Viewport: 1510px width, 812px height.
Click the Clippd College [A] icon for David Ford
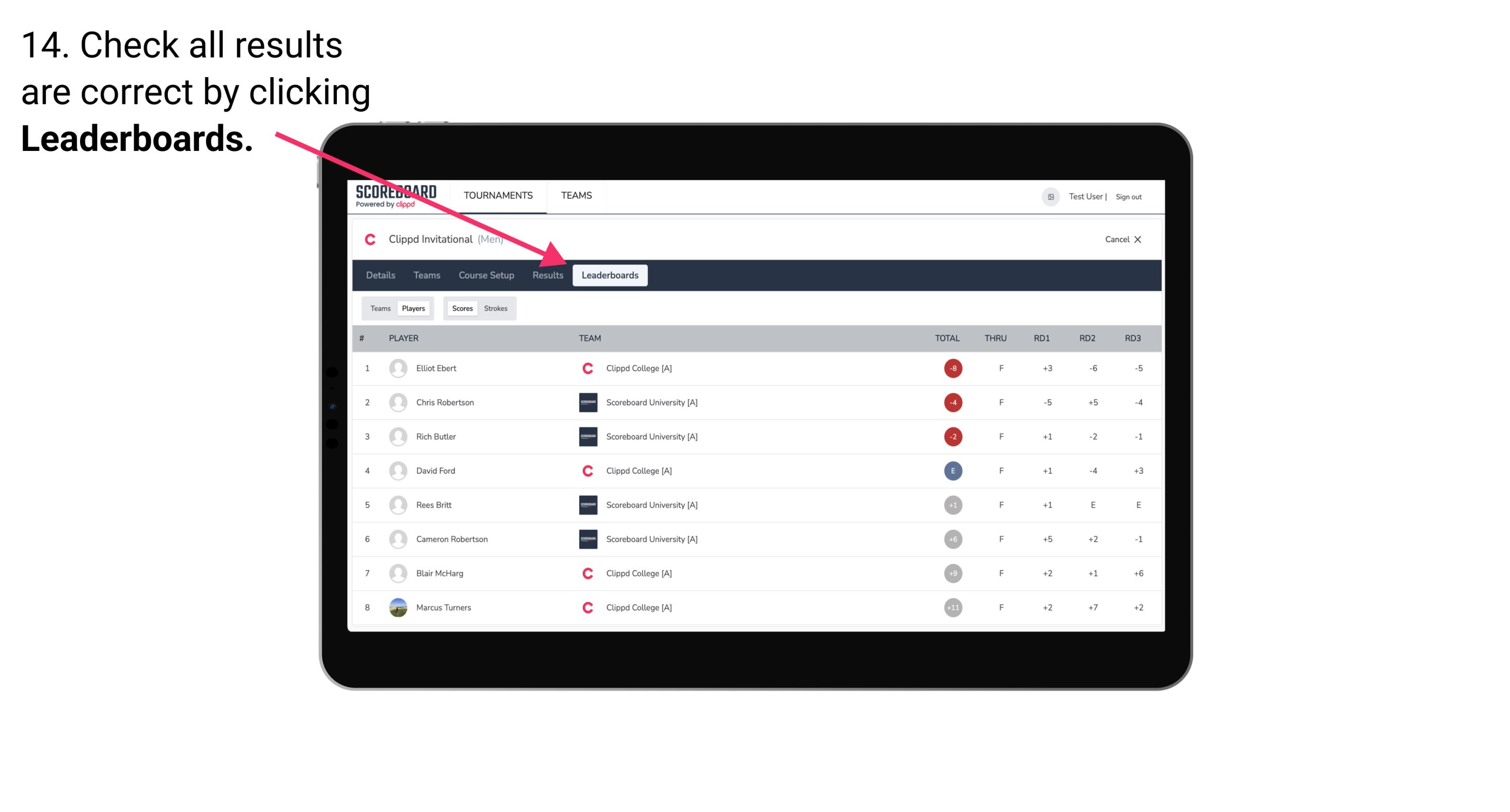pyautogui.click(x=586, y=470)
